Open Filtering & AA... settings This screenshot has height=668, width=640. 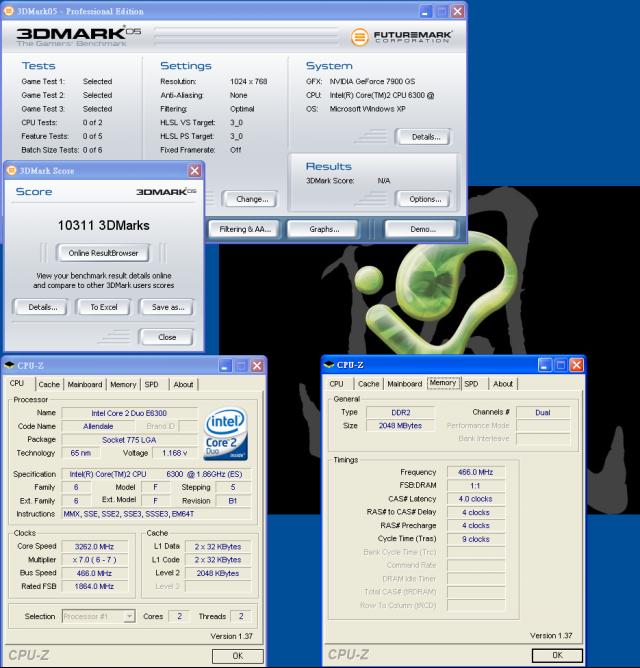tap(245, 229)
